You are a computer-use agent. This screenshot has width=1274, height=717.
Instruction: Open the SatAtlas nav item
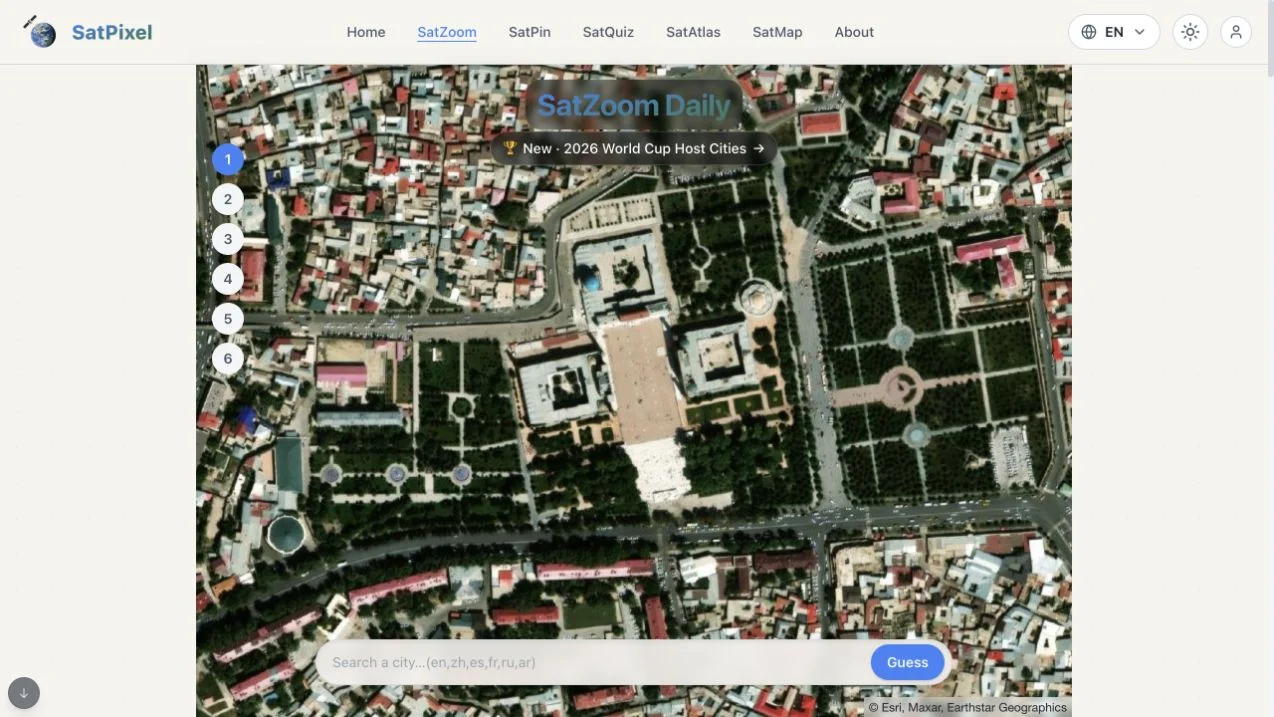point(693,32)
